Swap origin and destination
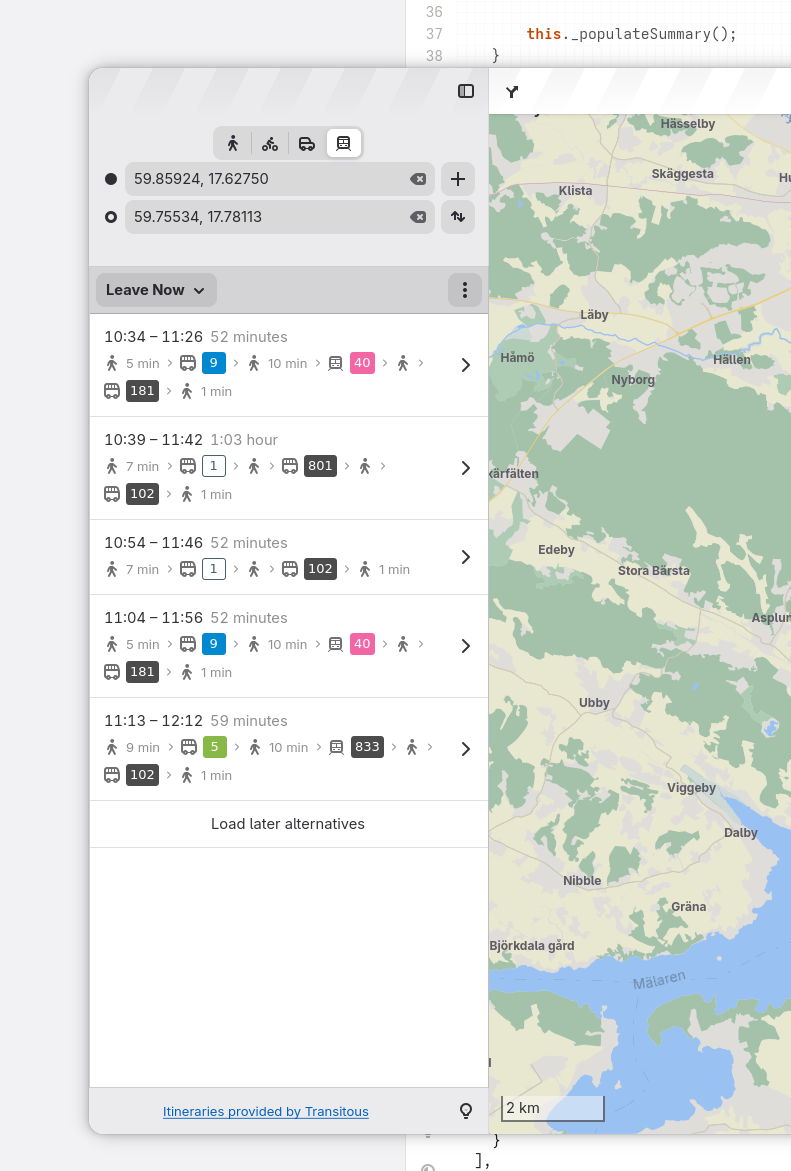This screenshot has width=791, height=1171. (458, 217)
